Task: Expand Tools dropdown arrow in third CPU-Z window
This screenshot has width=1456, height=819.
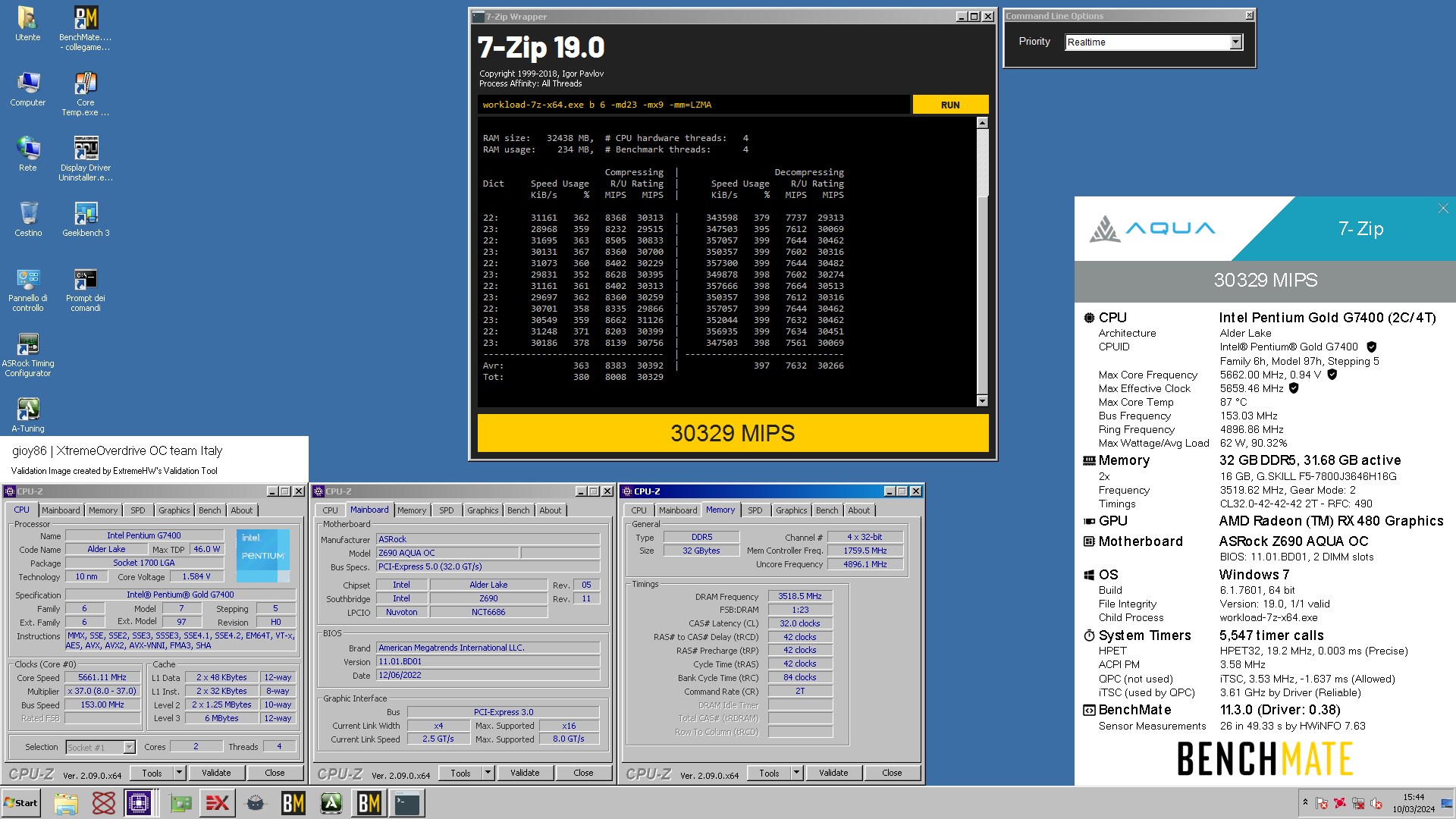Action: pos(797,773)
